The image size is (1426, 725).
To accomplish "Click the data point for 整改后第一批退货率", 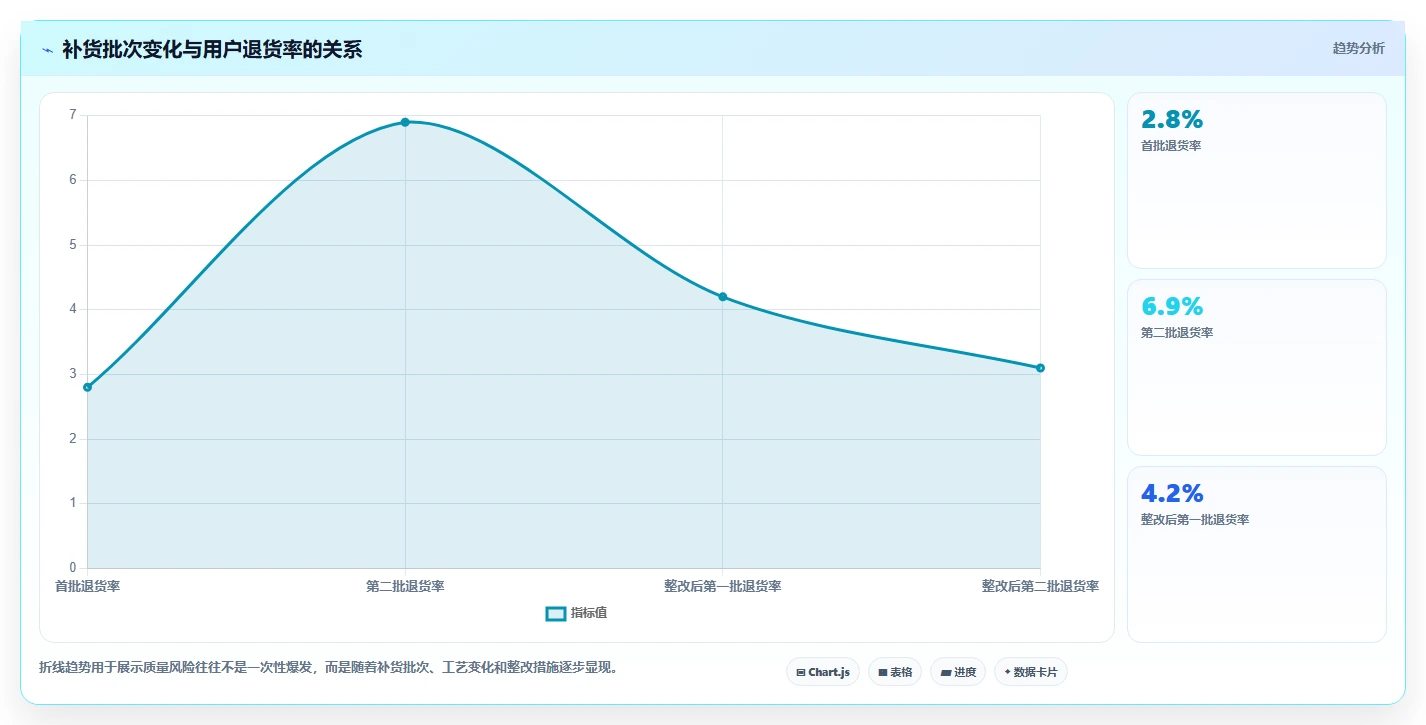I will 723,297.
